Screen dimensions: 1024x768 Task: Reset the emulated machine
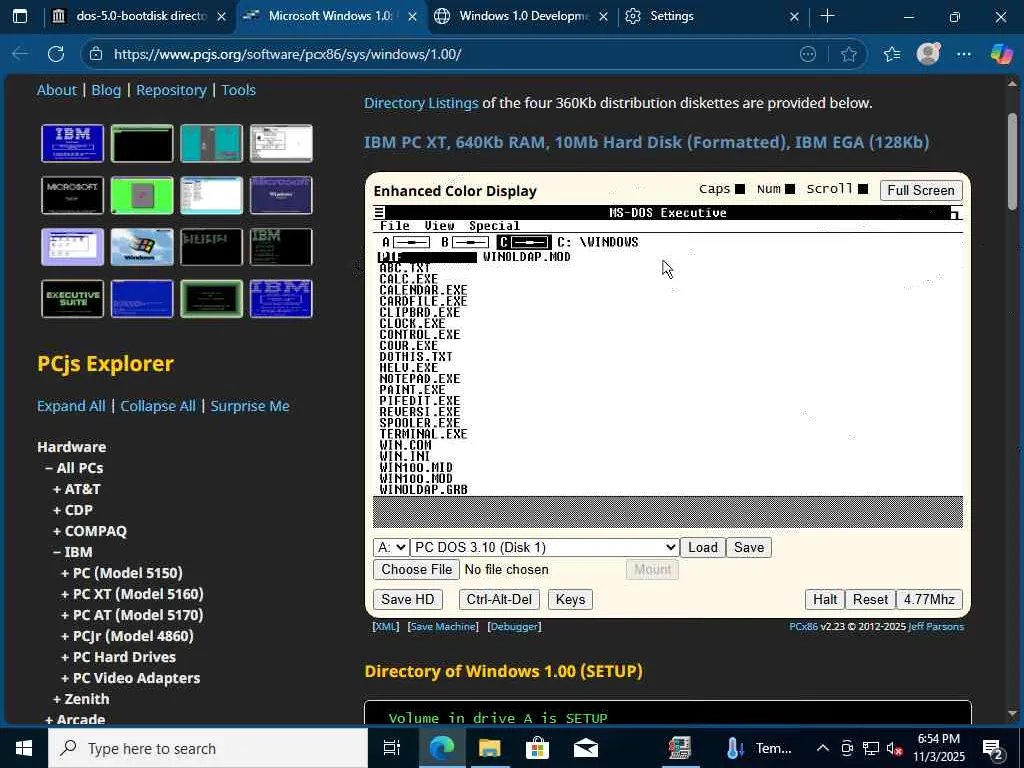click(x=870, y=600)
